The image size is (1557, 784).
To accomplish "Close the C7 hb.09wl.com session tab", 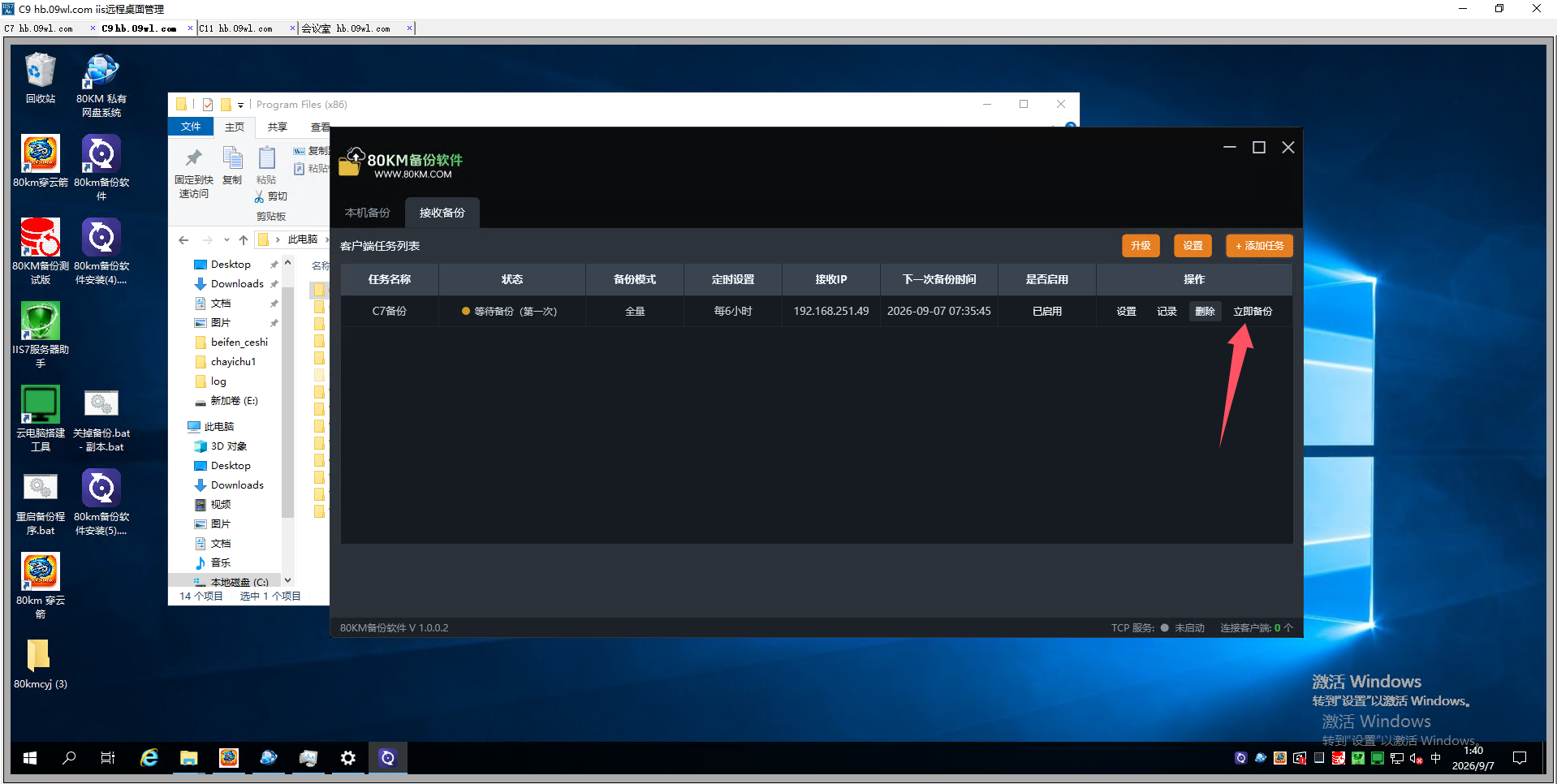I will click(93, 28).
